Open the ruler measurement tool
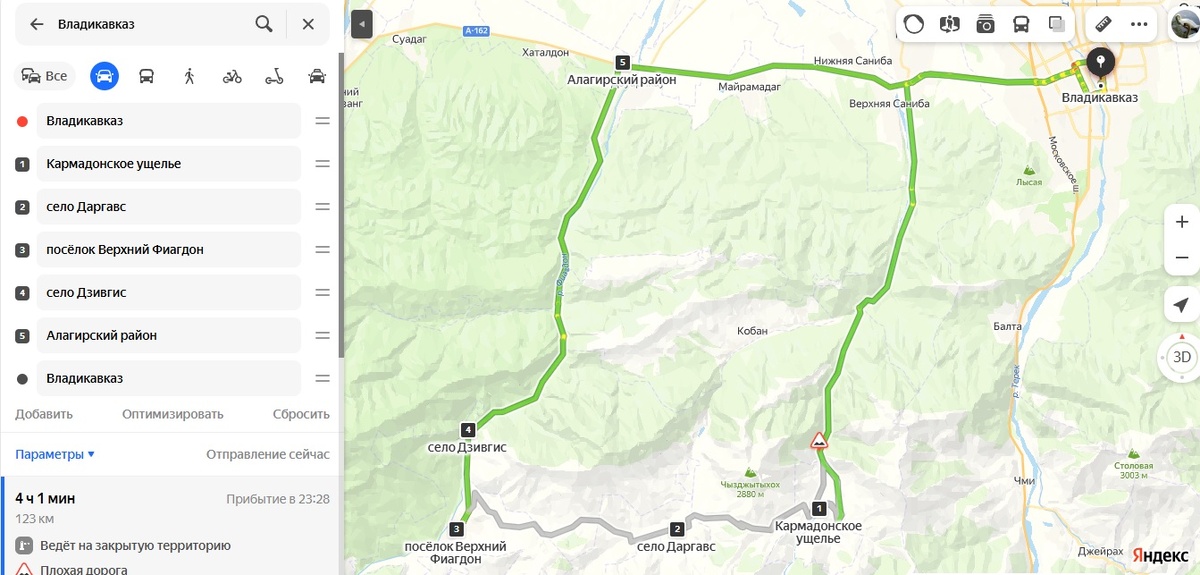Viewport: 1200px width, 575px height. pyautogui.click(x=1104, y=24)
